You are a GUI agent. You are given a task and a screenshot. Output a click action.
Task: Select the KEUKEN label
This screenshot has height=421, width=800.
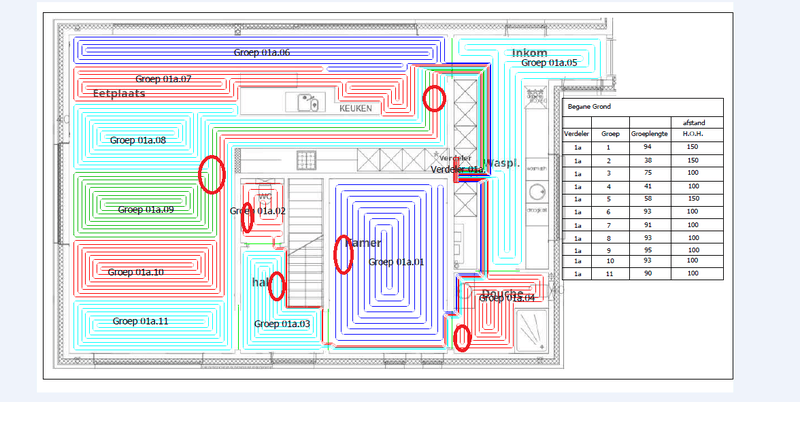356,108
